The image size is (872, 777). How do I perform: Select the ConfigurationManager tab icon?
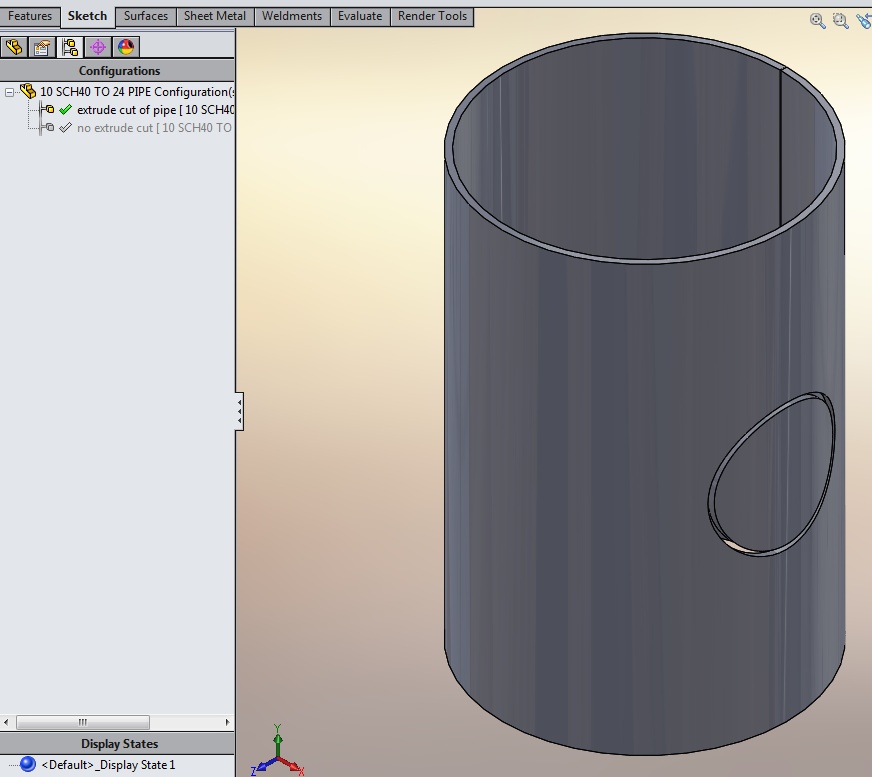[x=70, y=47]
